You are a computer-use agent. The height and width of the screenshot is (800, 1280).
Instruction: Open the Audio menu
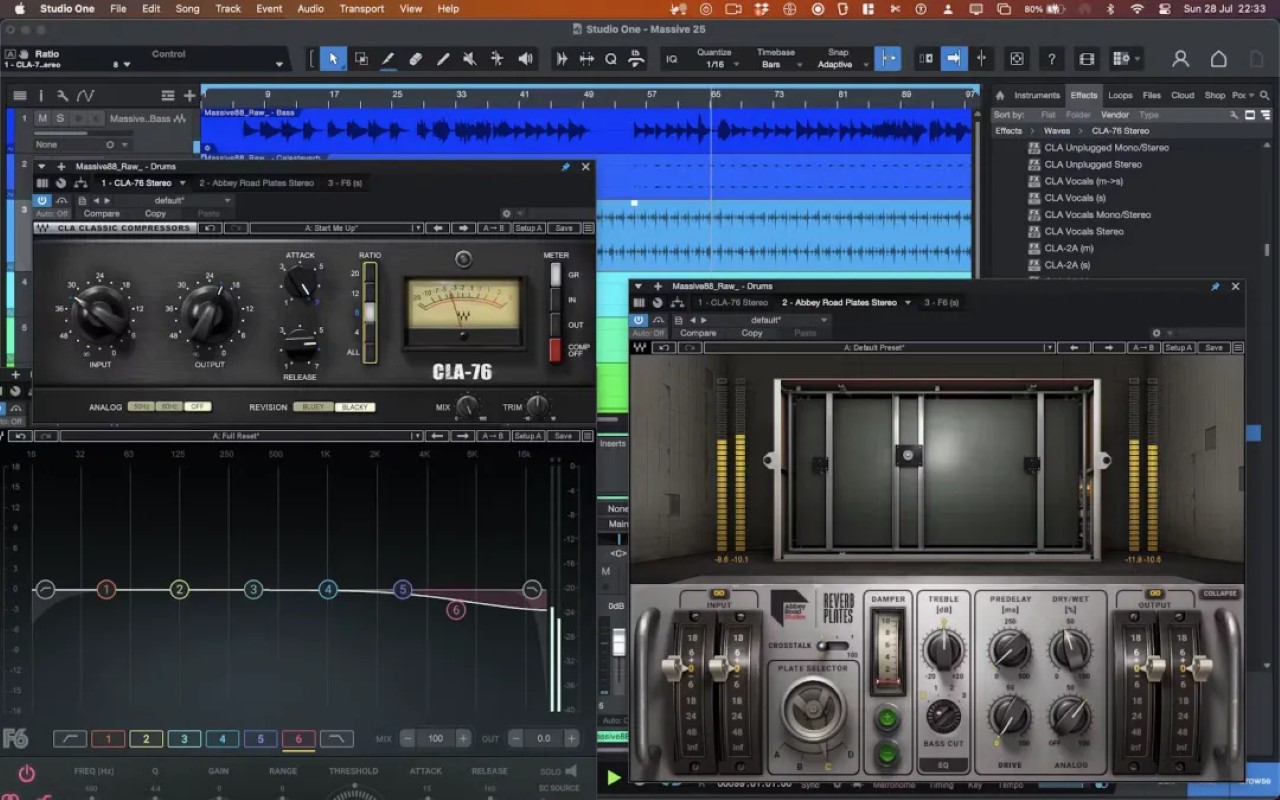click(x=310, y=9)
